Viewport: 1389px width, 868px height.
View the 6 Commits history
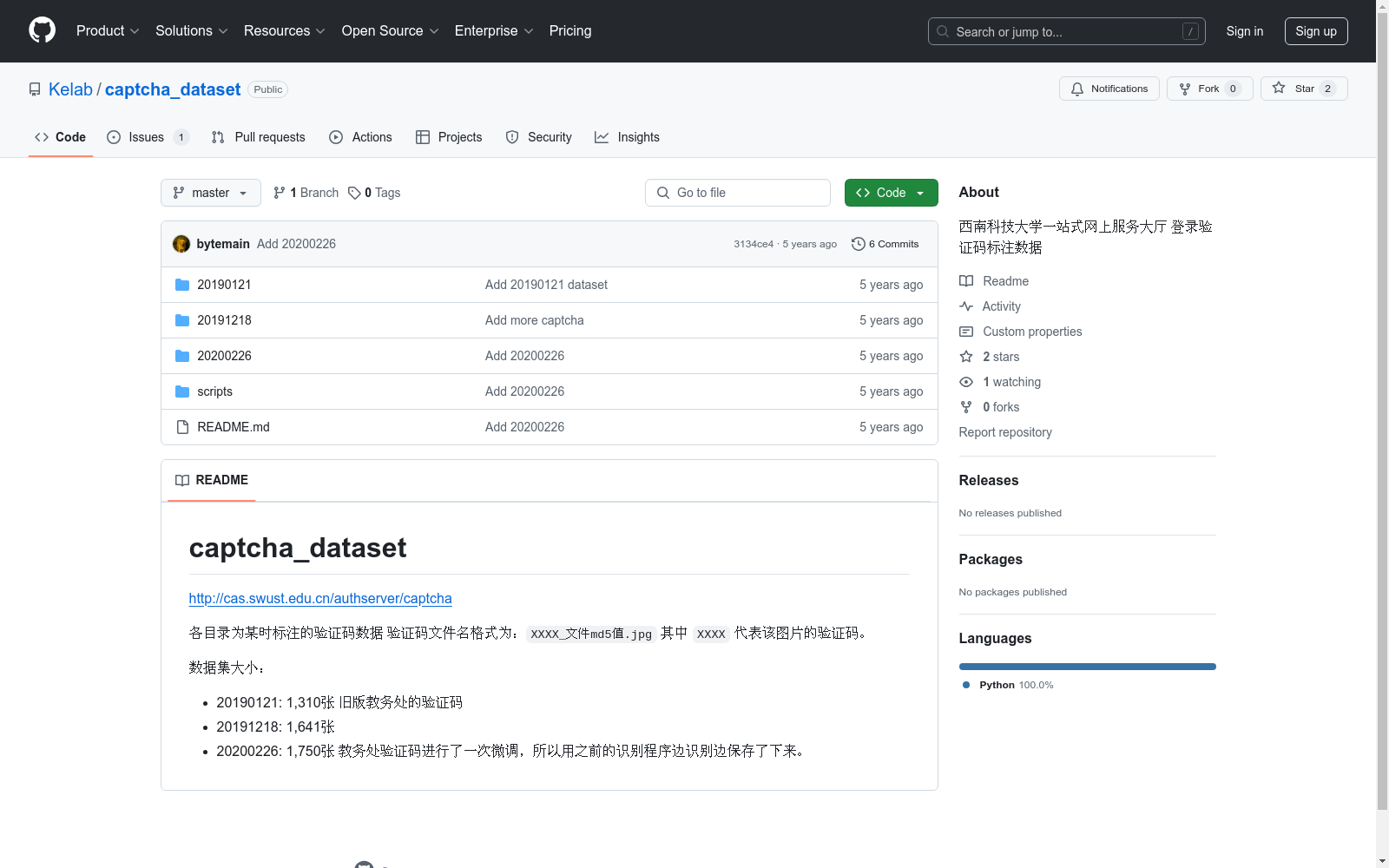(x=885, y=244)
